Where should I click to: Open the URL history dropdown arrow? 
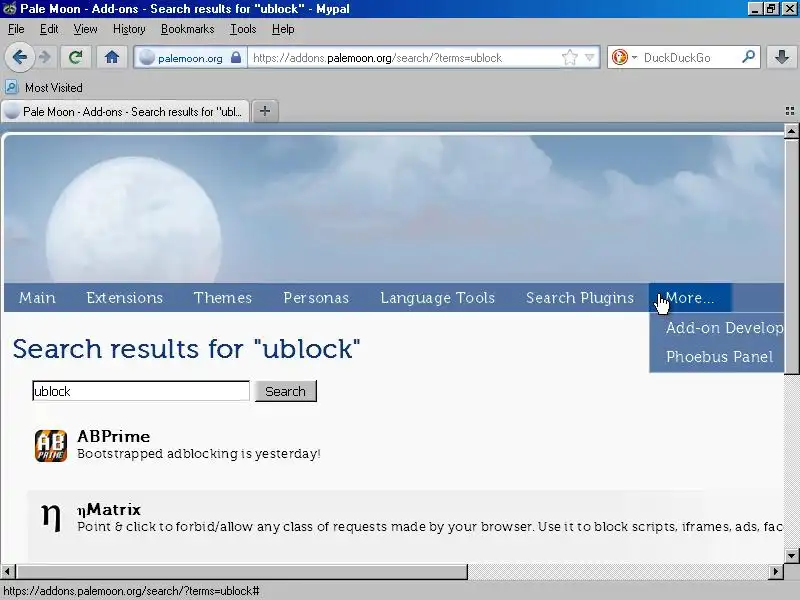point(590,57)
